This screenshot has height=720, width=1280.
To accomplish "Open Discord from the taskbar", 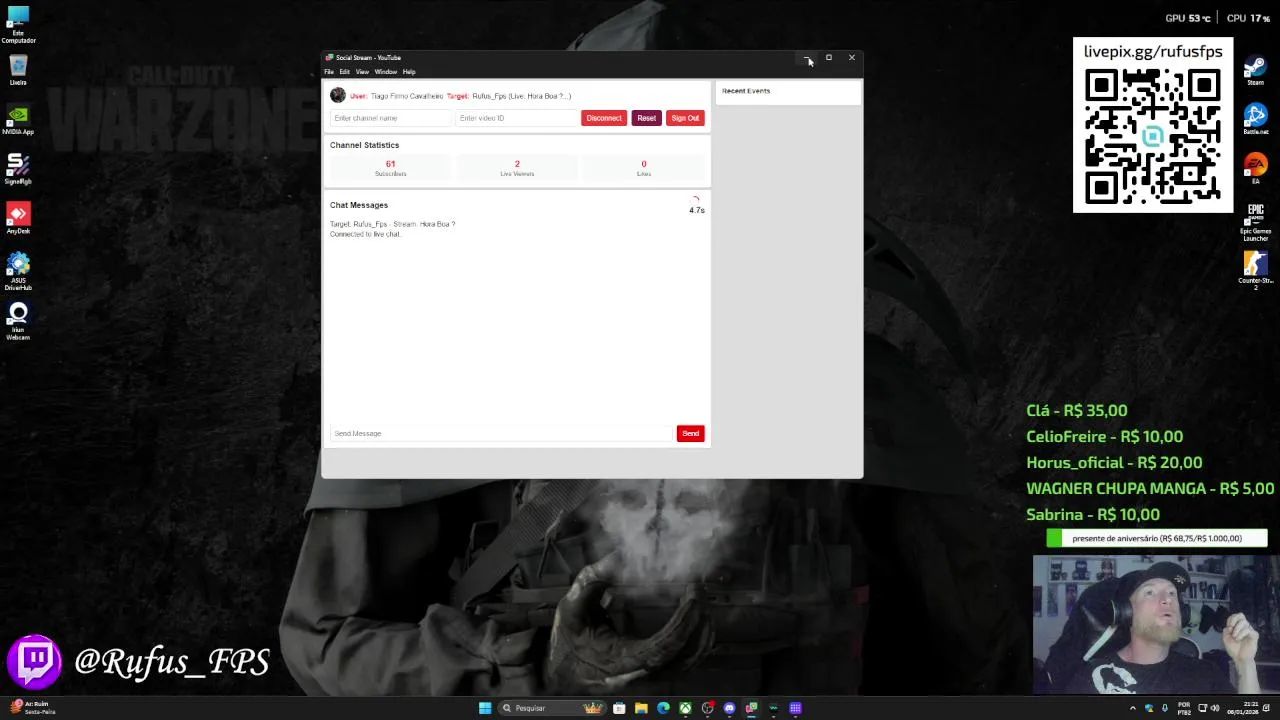I will [729, 708].
